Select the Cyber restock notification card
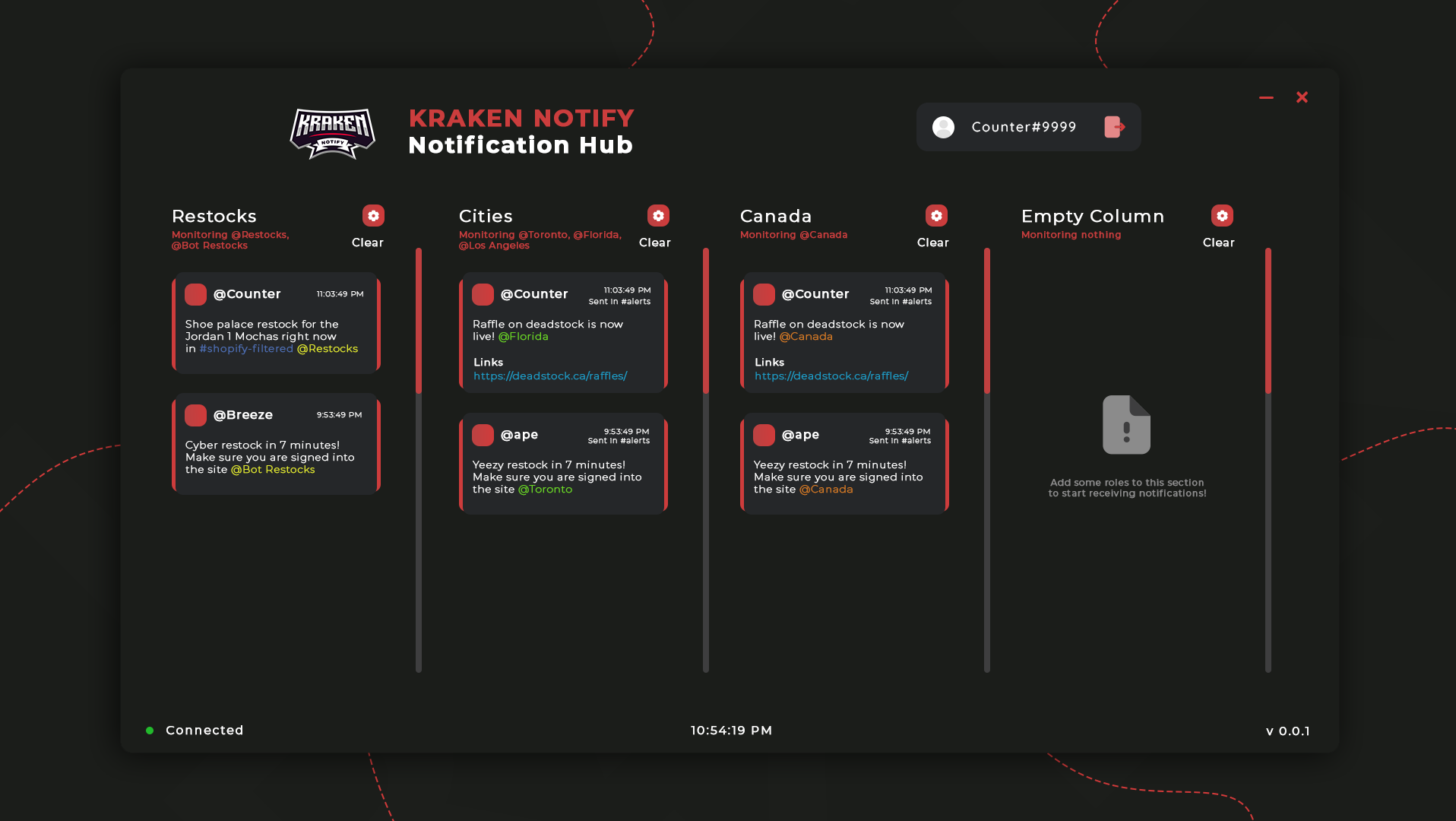Image resolution: width=1456 pixels, height=821 pixels. [x=277, y=444]
